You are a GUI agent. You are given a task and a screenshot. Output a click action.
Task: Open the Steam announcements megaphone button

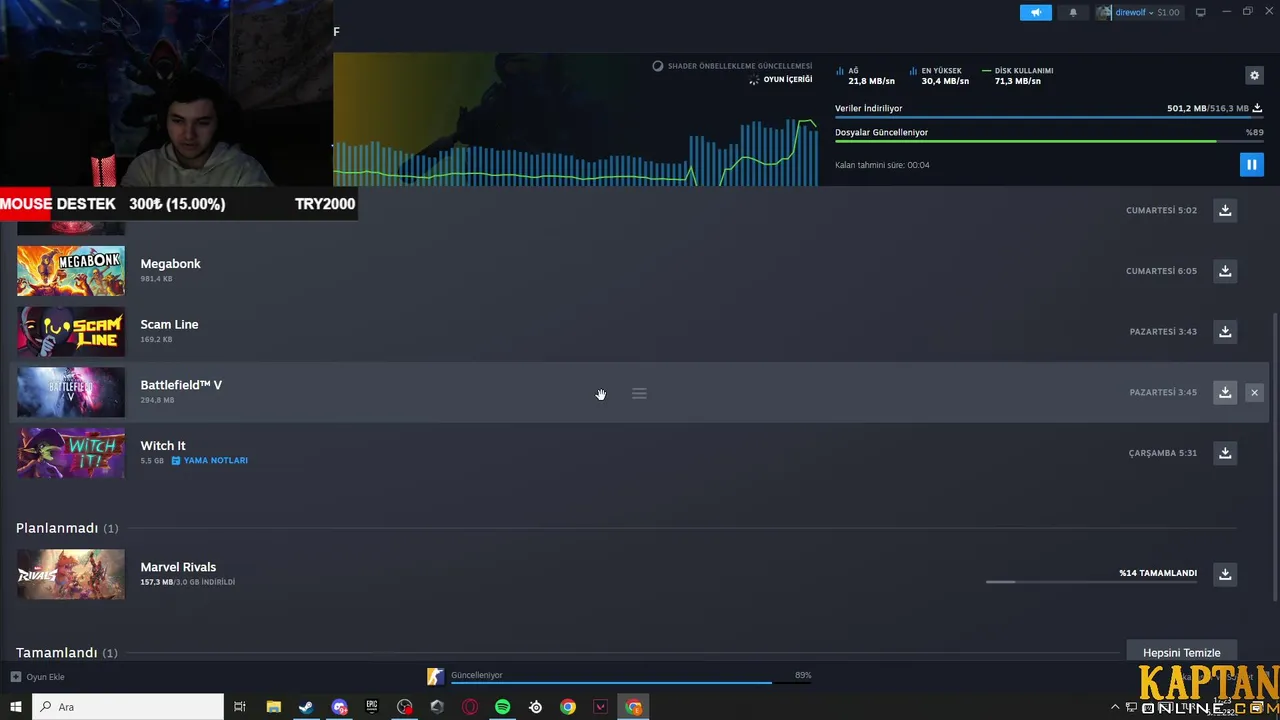point(1036,12)
